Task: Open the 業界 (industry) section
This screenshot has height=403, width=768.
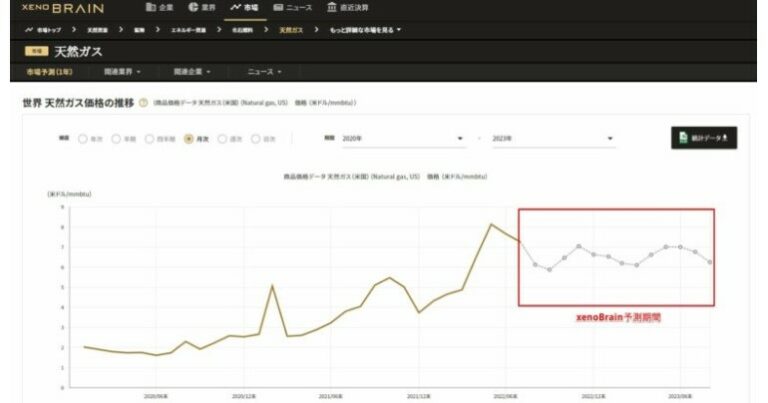Action: pos(202,7)
